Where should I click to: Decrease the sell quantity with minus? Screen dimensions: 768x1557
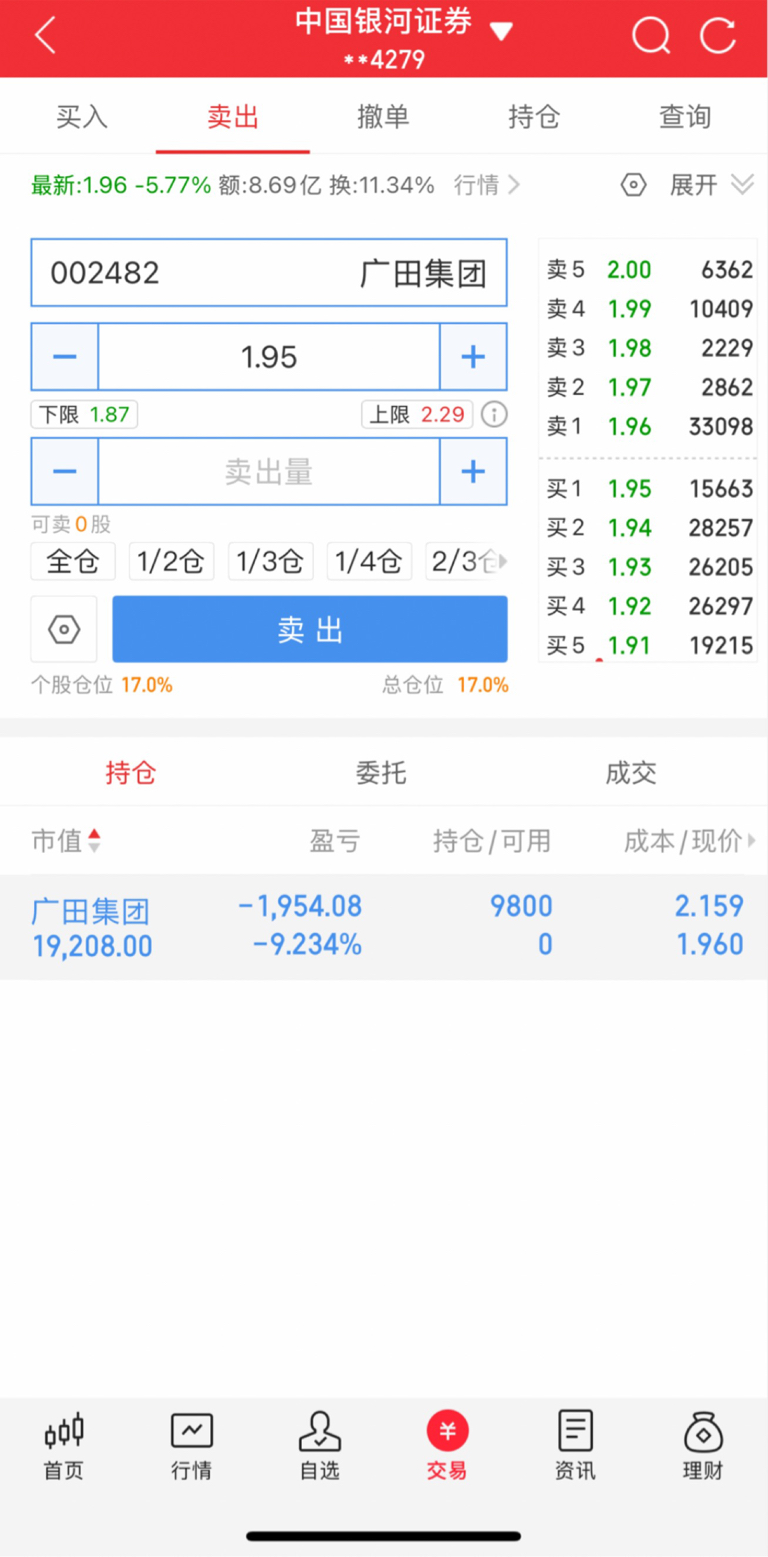coord(65,471)
